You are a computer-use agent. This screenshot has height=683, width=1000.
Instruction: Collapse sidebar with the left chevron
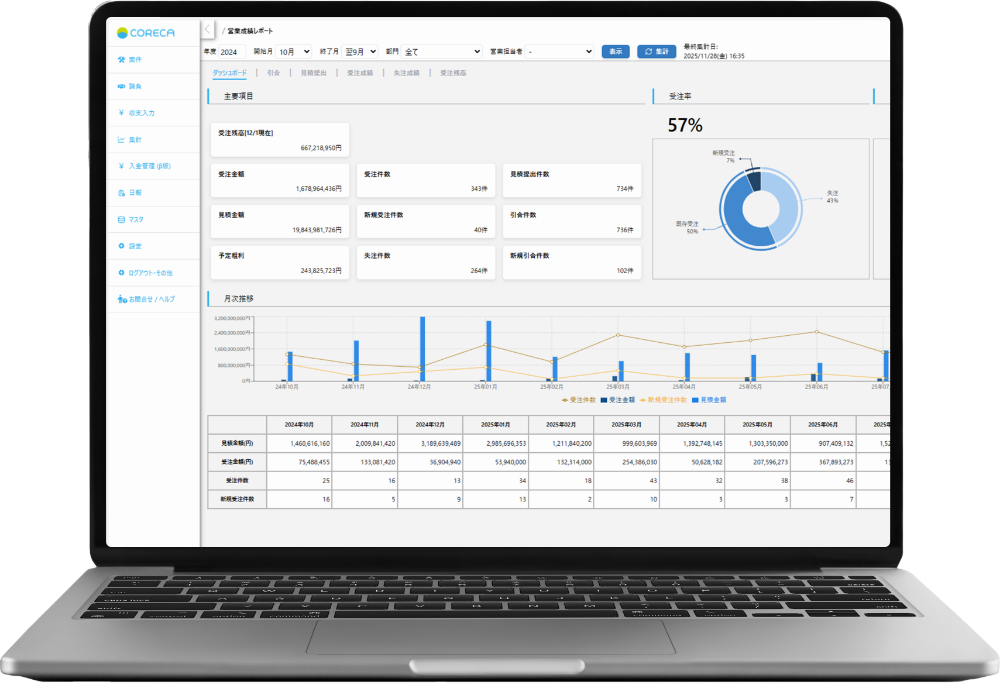point(208,31)
